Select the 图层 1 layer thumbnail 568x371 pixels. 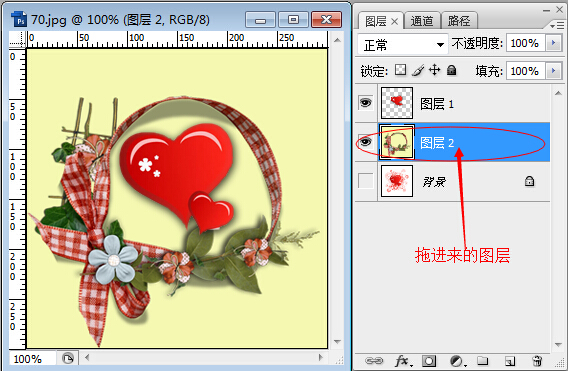(397, 103)
